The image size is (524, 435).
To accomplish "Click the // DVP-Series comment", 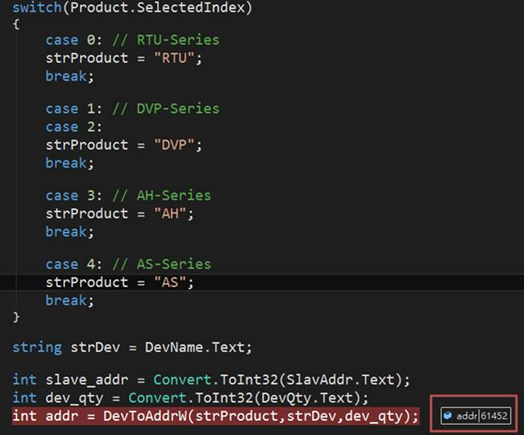I will click(166, 109).
